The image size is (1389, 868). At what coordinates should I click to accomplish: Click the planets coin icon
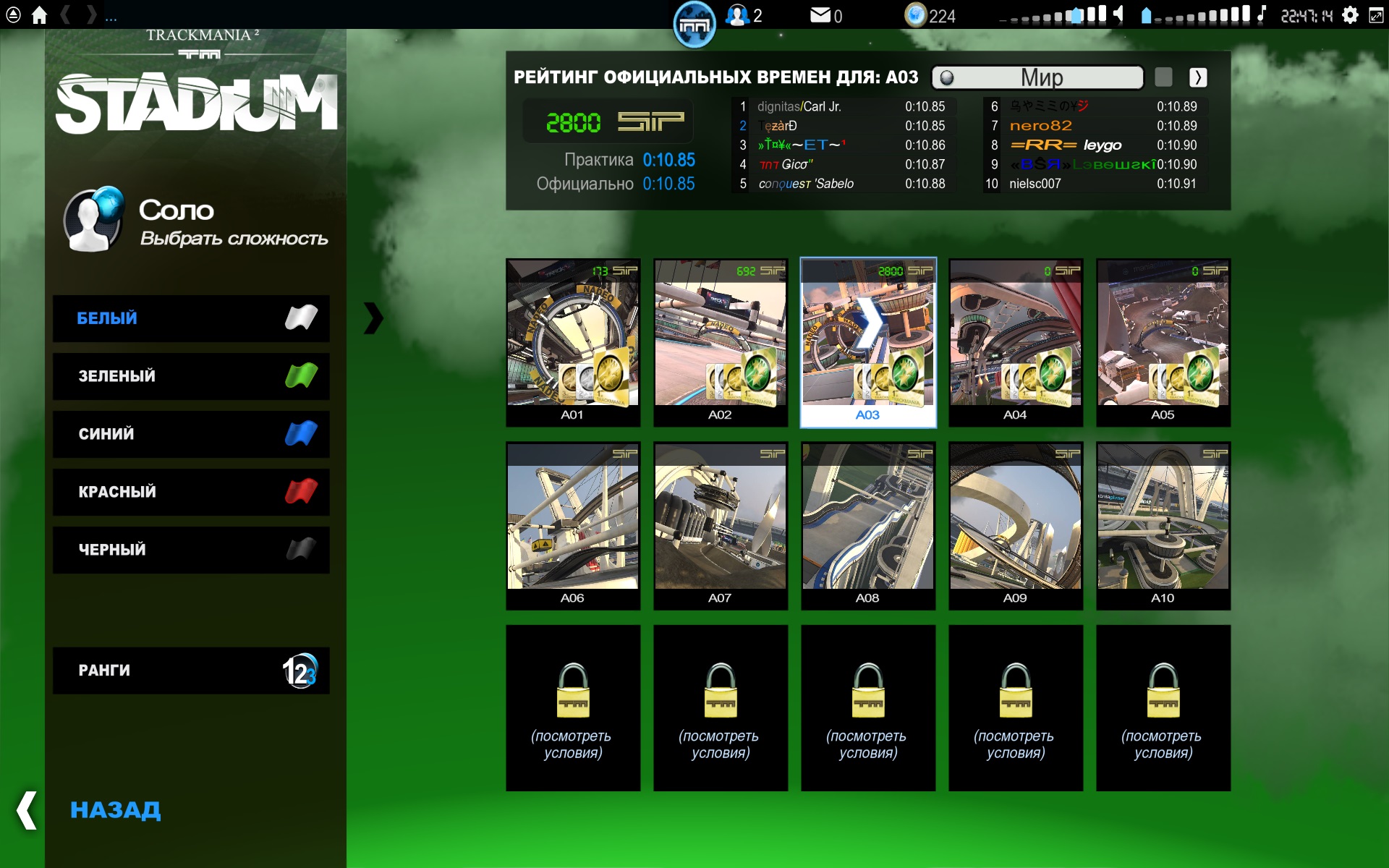(915, 15)
